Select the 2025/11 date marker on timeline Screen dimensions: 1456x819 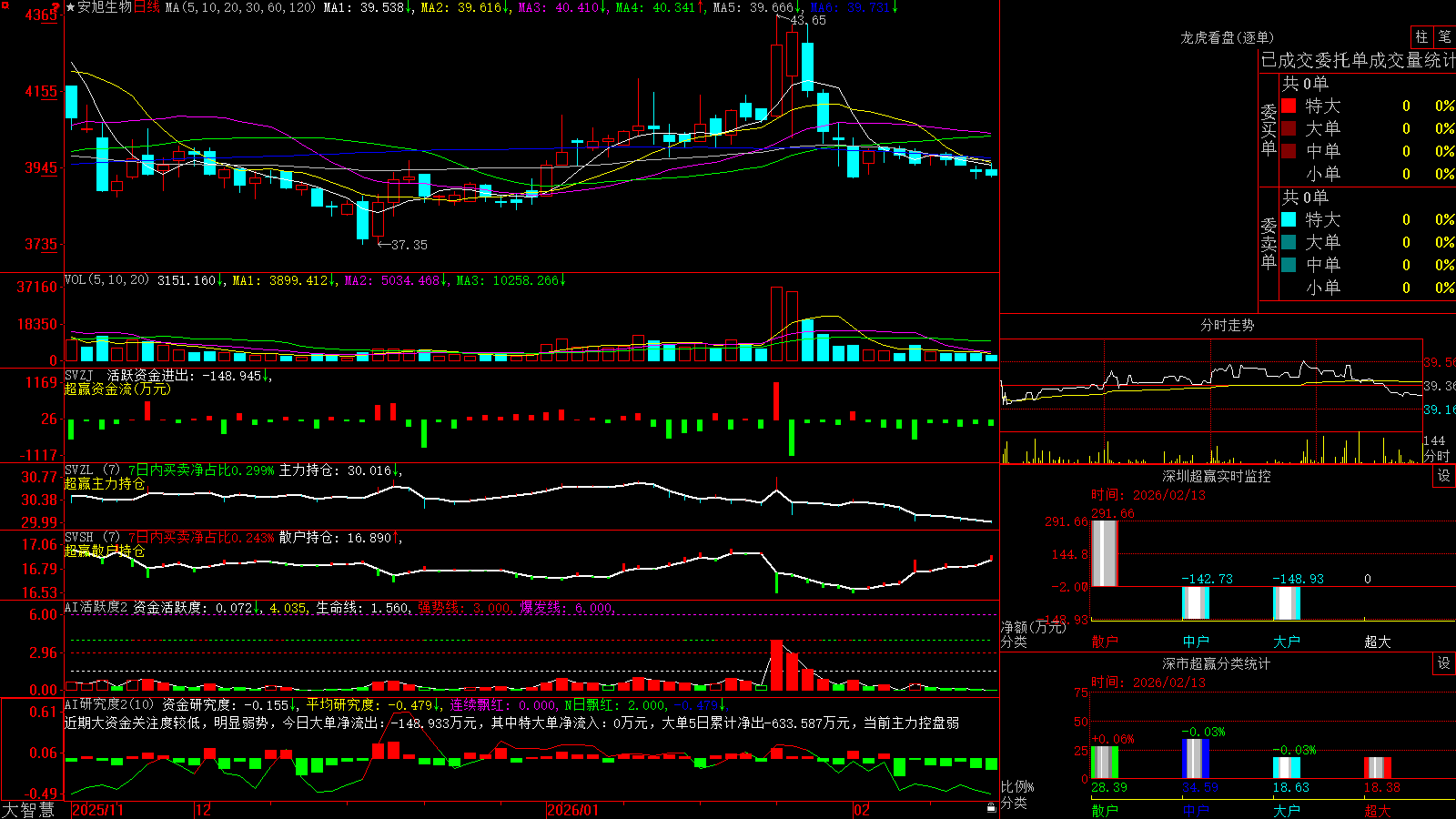97,810
